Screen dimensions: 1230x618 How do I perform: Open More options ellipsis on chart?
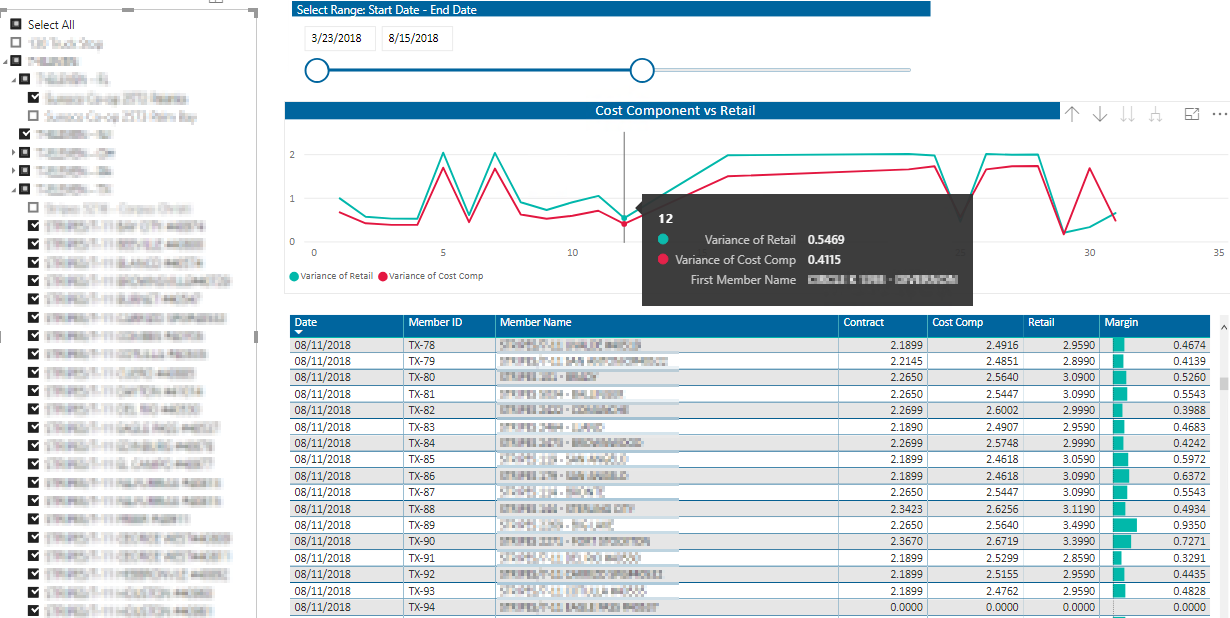click(1218, 114)
